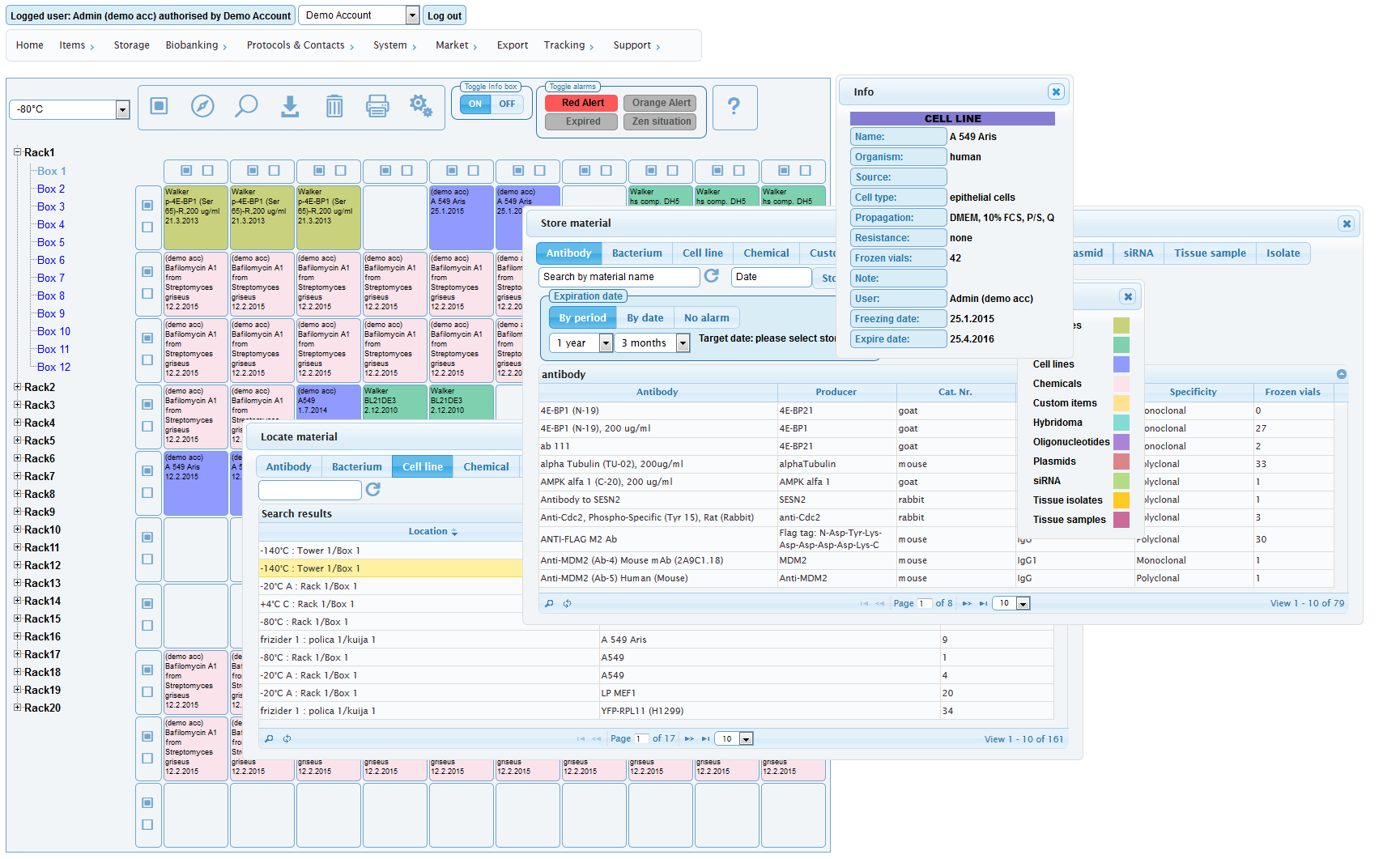Open the Biobanking menu

196,45
